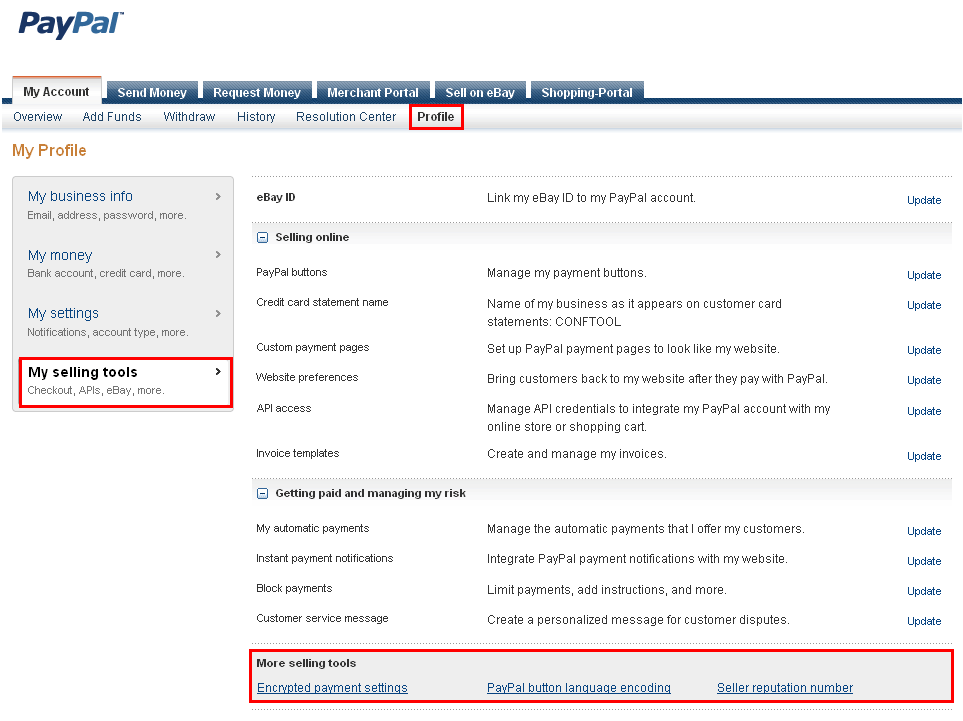This screenshot has height=721, width=963.
Task: Open the Shopping-Portal tab
Action: tap(587, 92)
